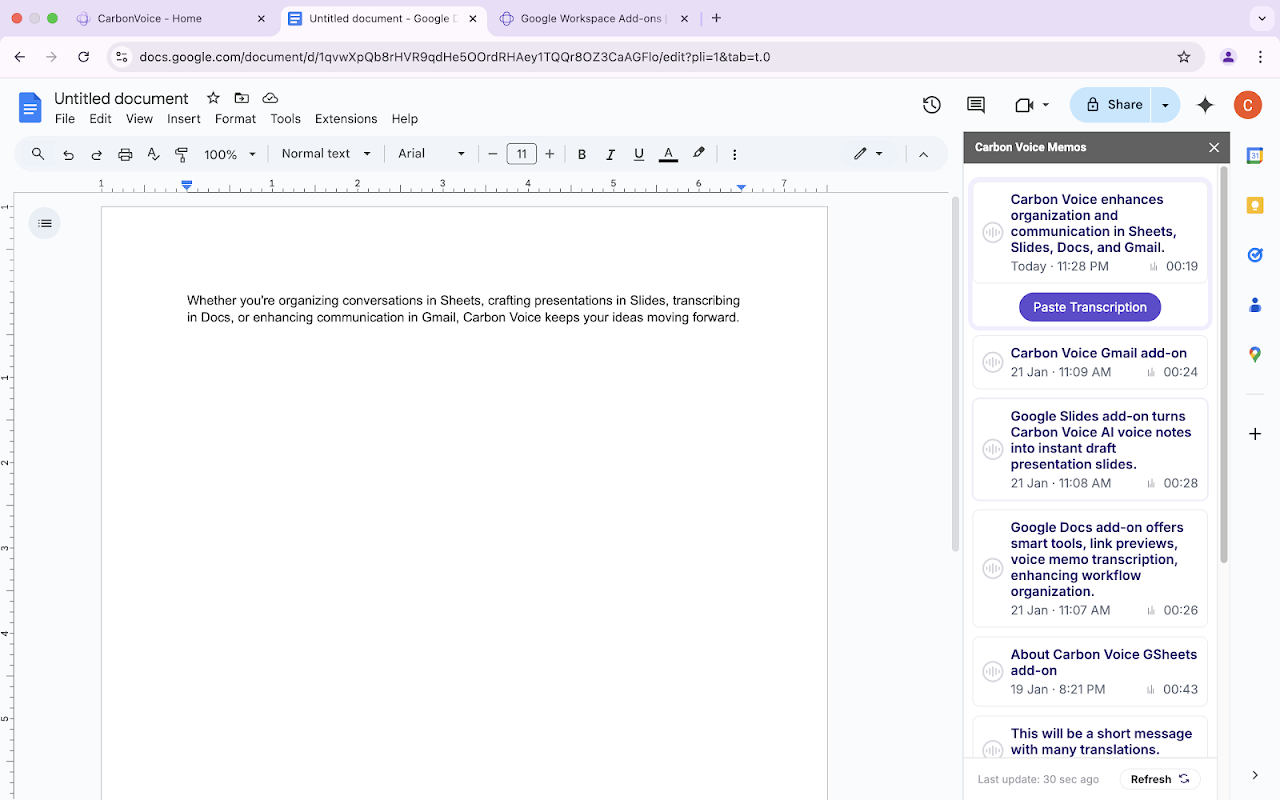The width and height of the screenshot is (1280, 800).
Task: Open Google Maps in side panel
Action: pos(1255,354)
